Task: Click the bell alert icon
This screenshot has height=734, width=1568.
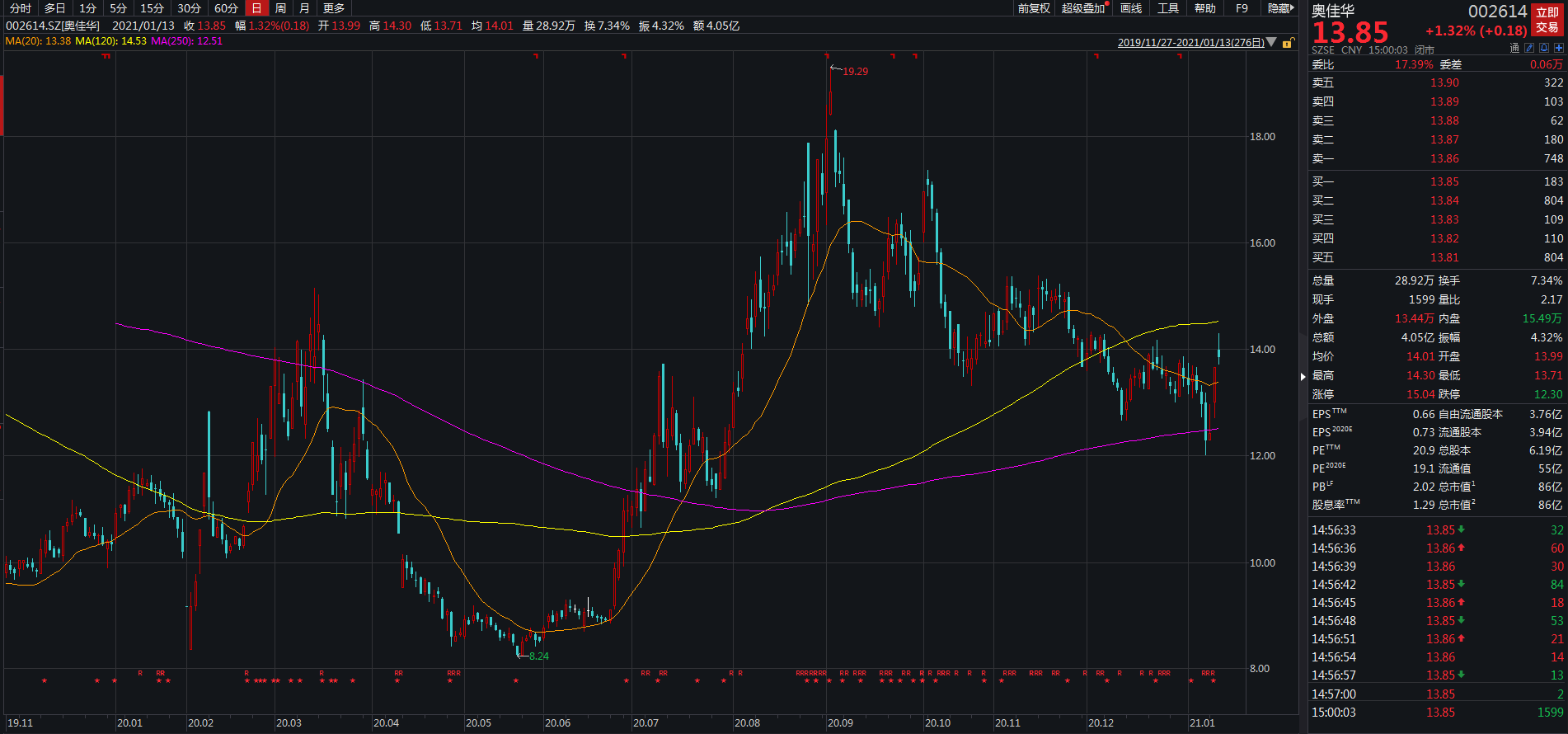Action: 1545,49
